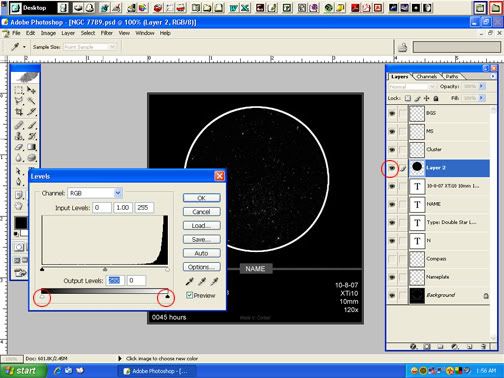Select the Rectangular Marquee tool
Screen dimensions: 504x378
19,90
